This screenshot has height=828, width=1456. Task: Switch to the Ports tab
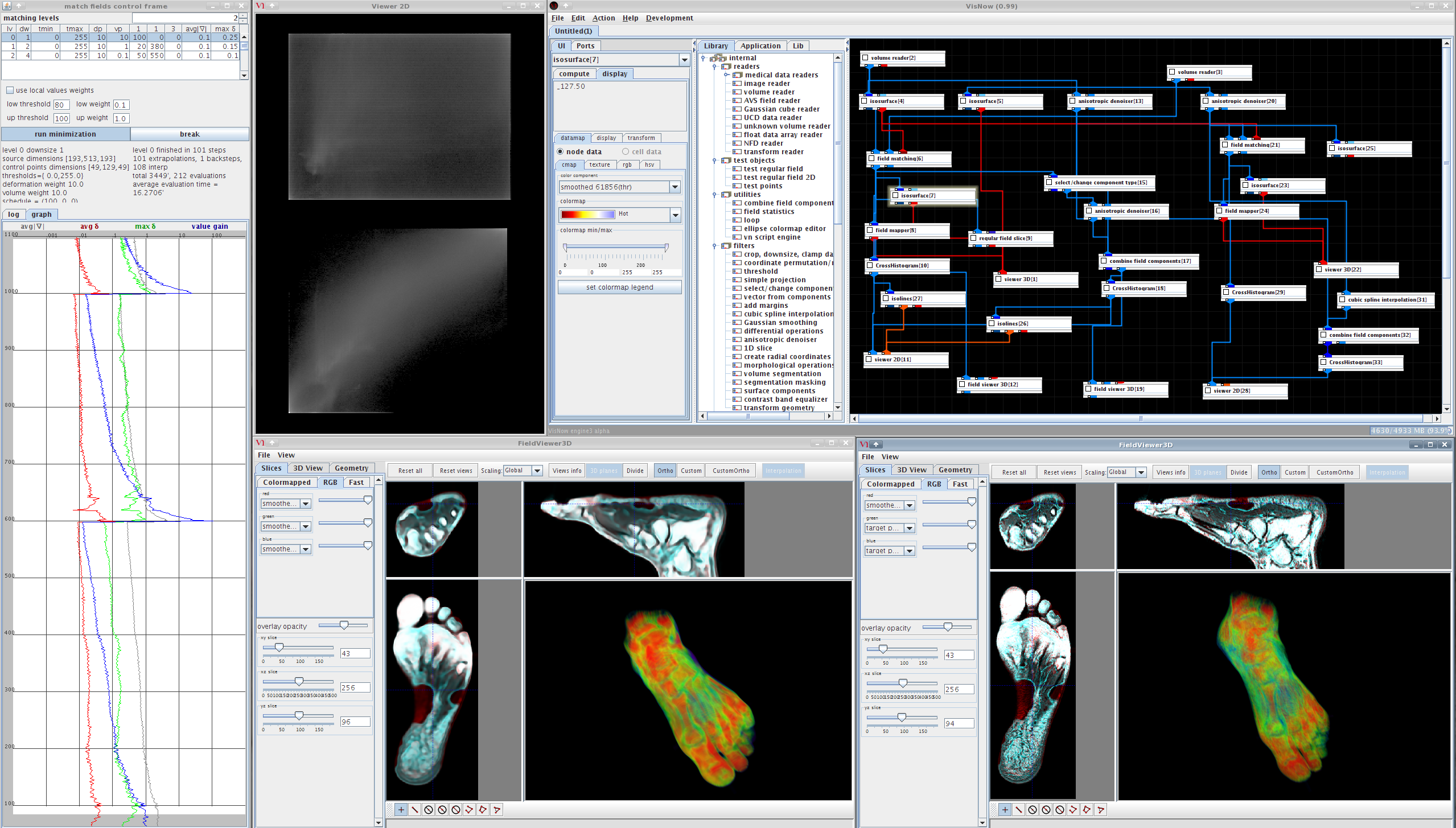pyautogui.click(x=585, y=46)
